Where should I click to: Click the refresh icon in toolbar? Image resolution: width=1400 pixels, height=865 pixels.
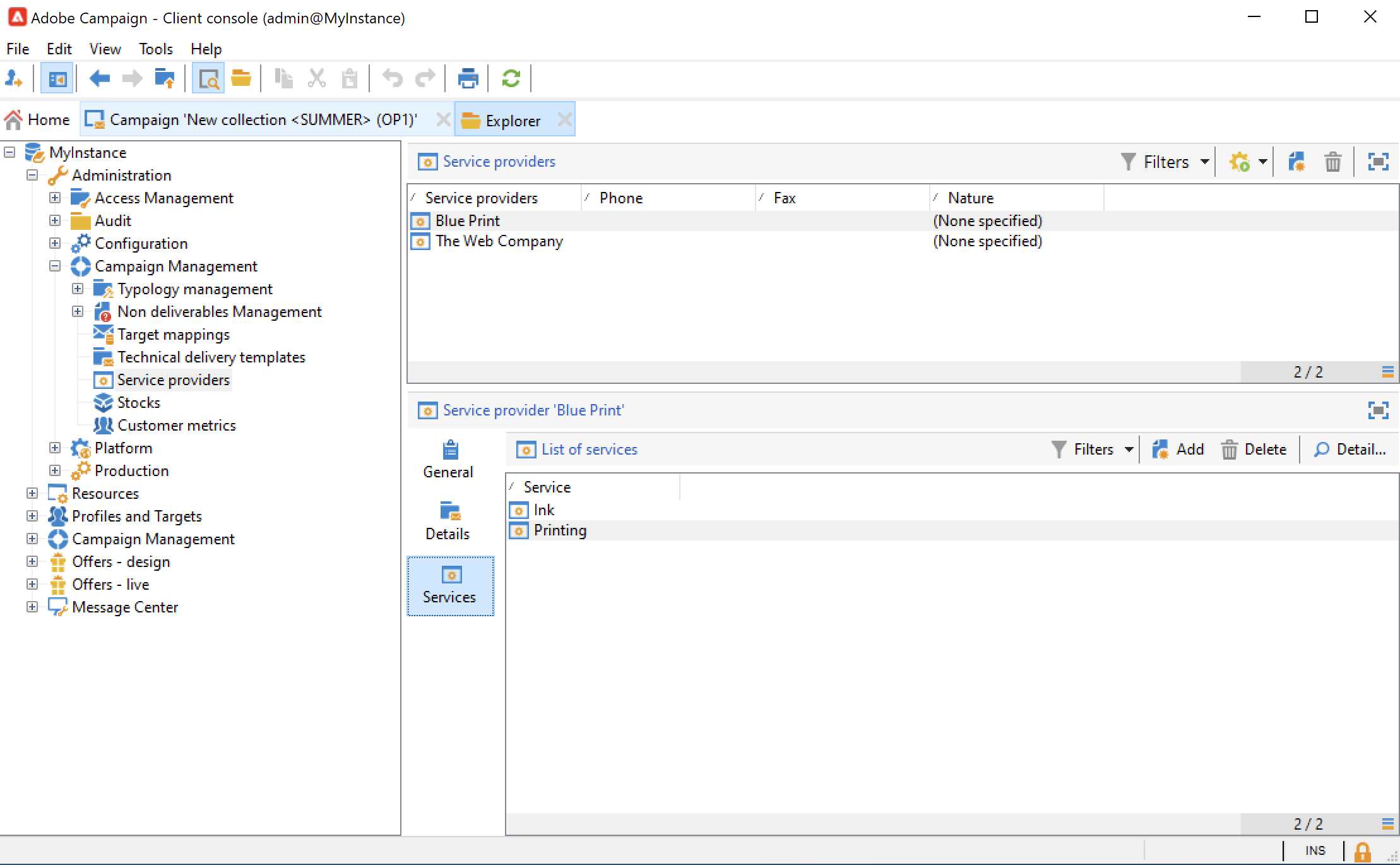(x=511, y=79)
